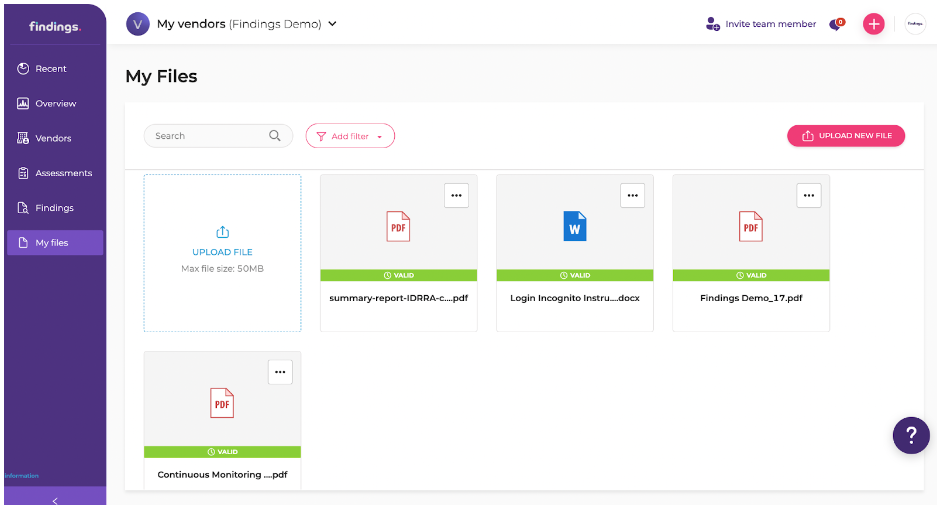
Task: Click the notifications chat bubble icon
Action: (x=836, y=24)
